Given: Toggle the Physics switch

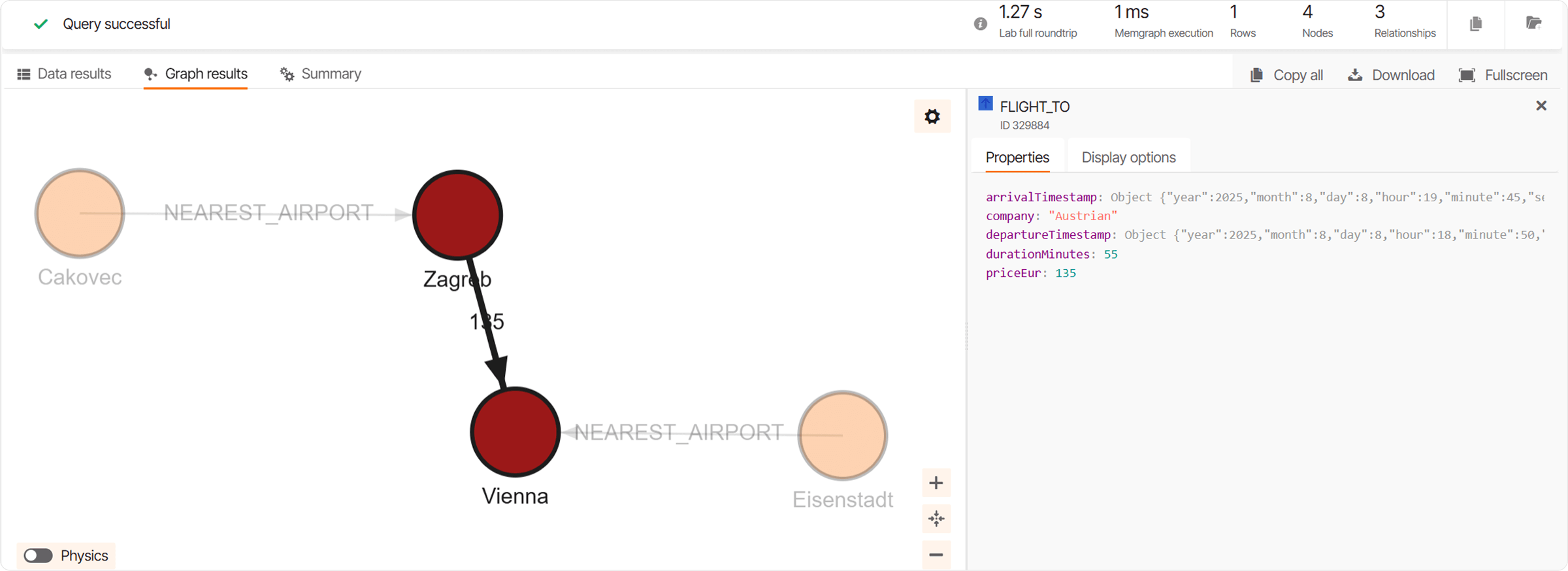Looking at the screenshot, I should [38, 555].
